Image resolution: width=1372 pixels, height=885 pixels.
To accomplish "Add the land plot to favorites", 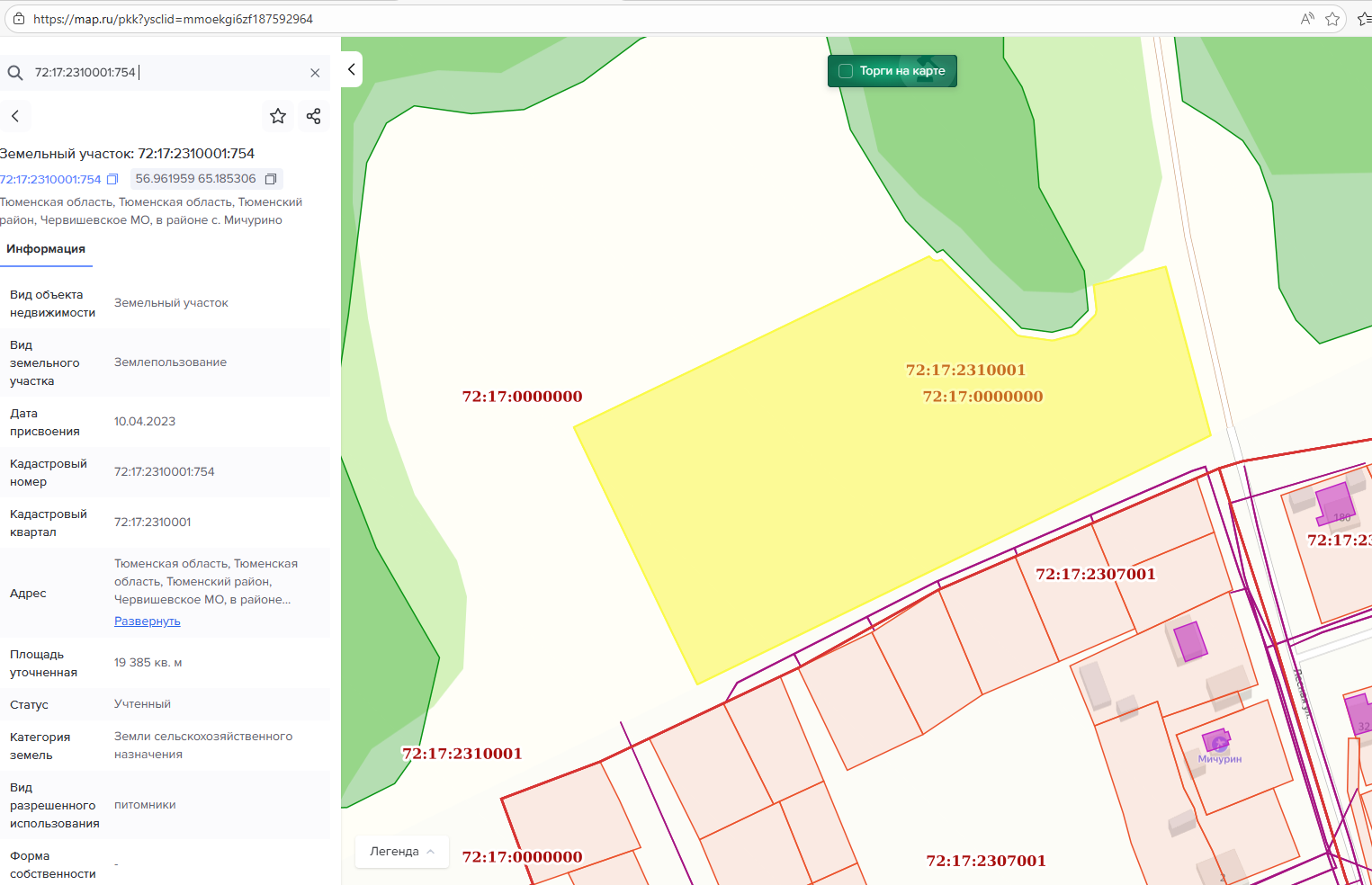I will coord(278,116).
